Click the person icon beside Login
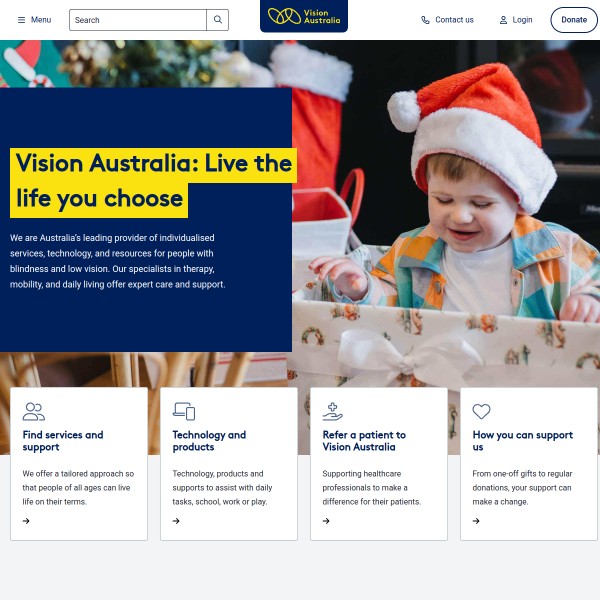Screen dimensions: 600x600 [503, 20]
